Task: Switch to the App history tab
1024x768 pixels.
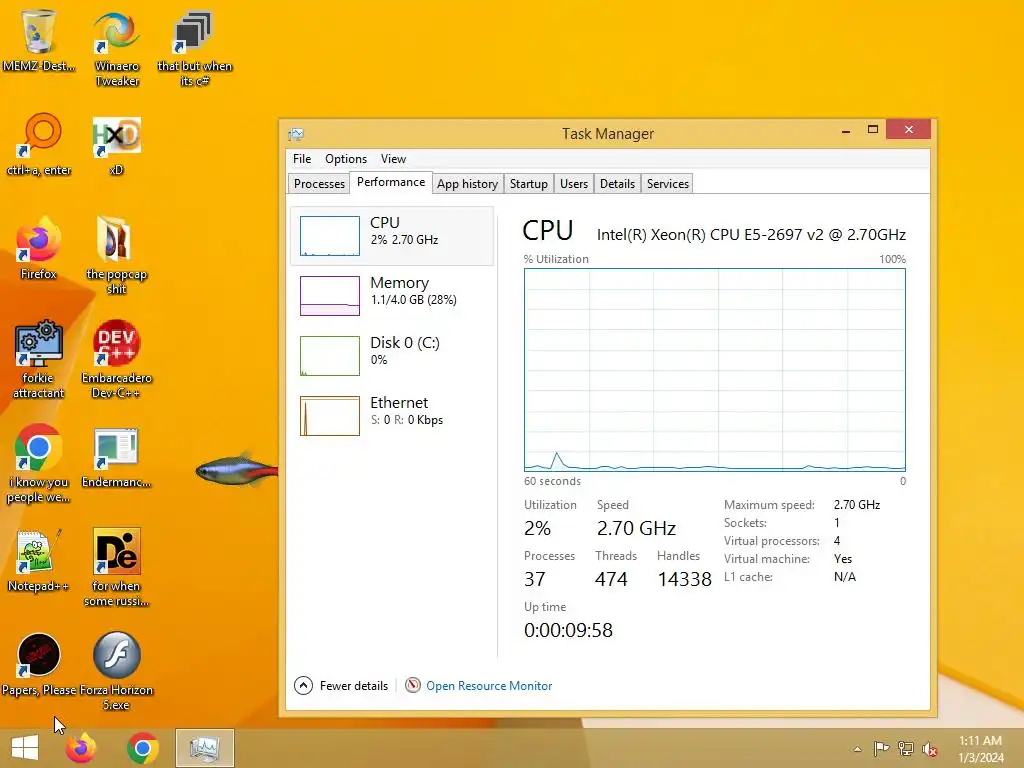Action: coord(468,184)
